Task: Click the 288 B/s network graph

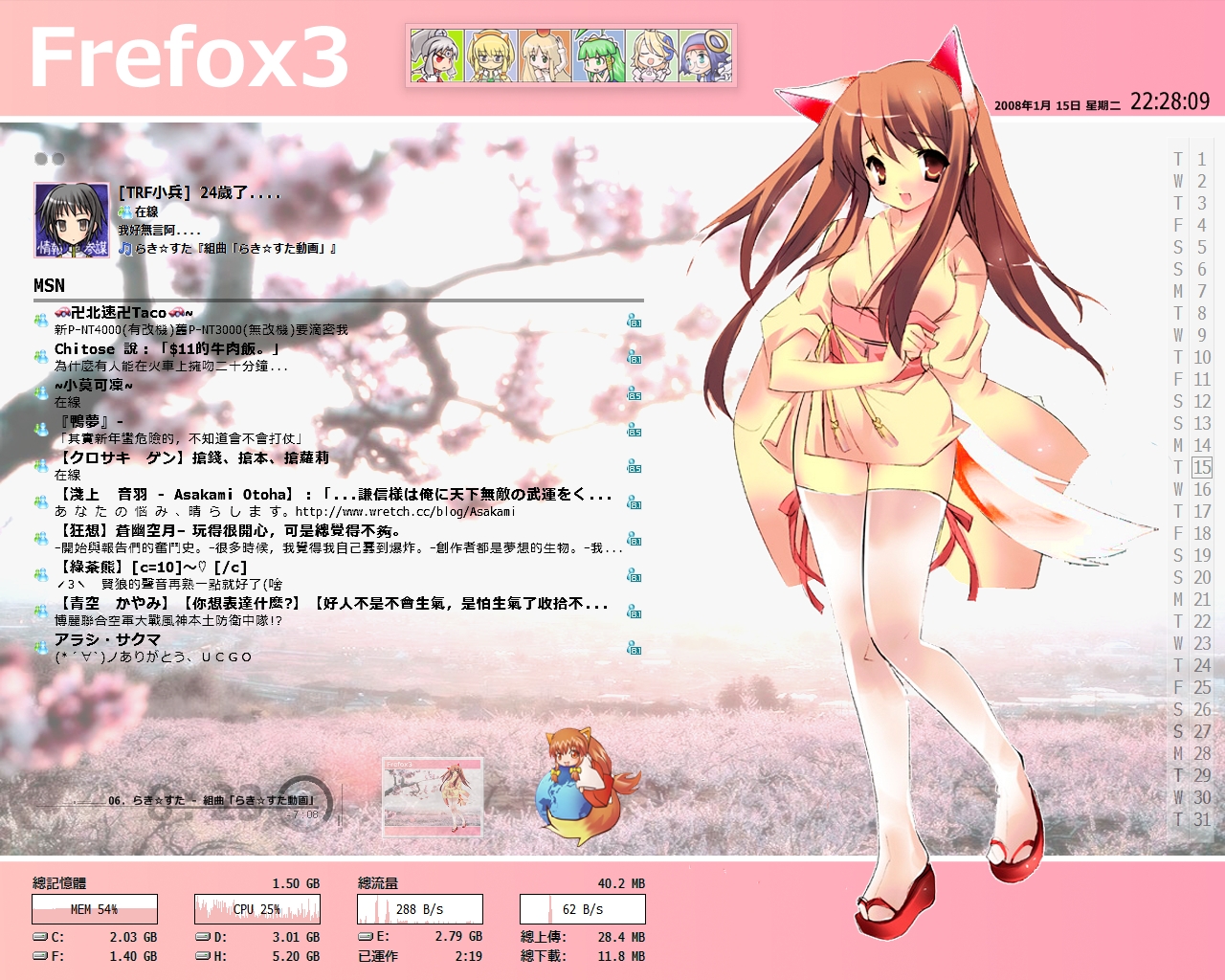Action: (x=420, y=909)
